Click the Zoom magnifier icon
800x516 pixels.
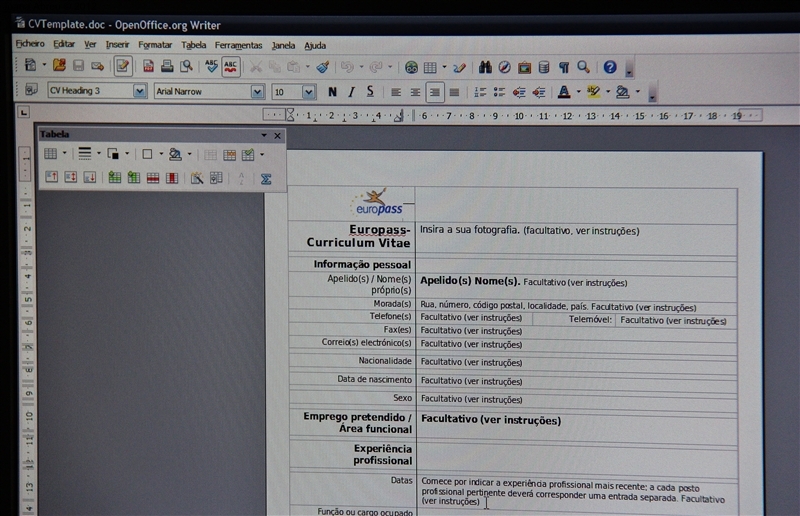[x=584, y=67]
